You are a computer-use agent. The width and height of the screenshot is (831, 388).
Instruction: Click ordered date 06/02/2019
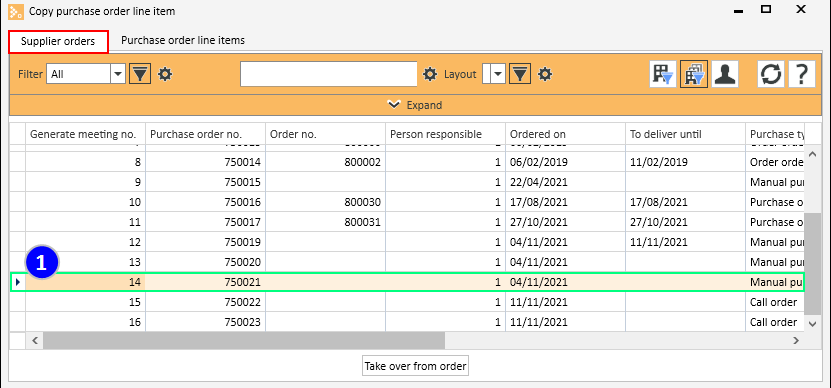(x=565, y=162)
